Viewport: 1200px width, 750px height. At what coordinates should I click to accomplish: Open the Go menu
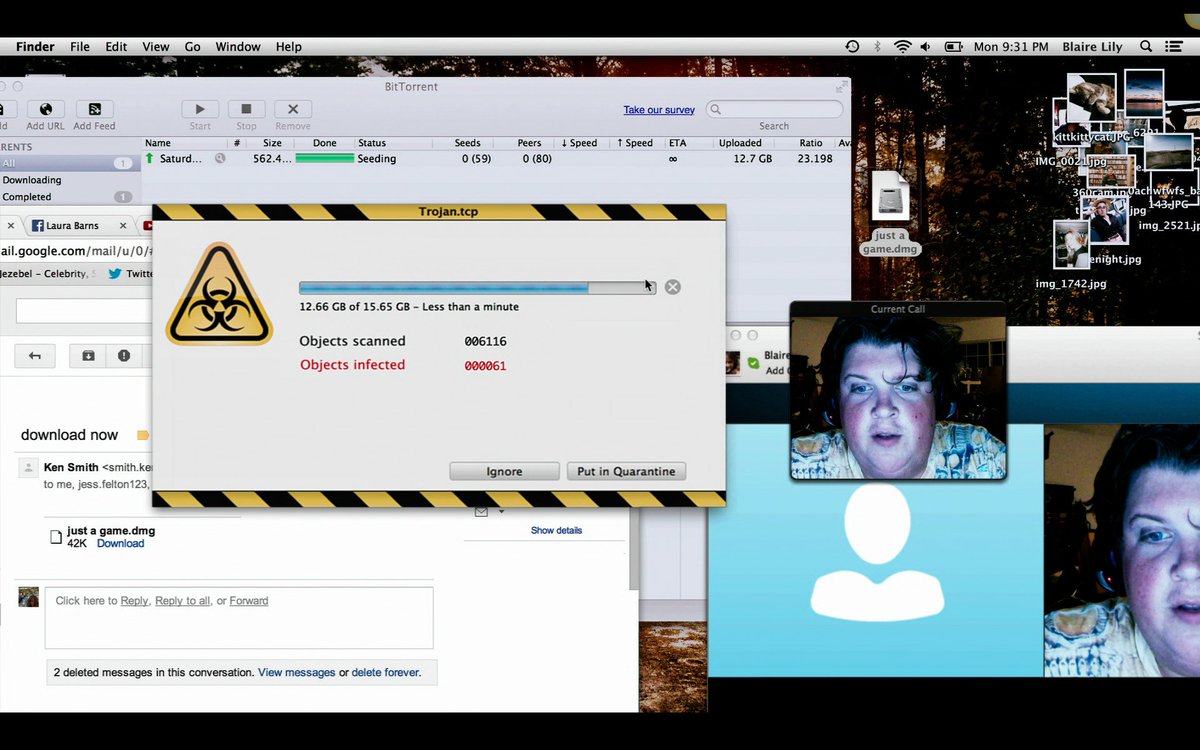[x=193, y=47]
